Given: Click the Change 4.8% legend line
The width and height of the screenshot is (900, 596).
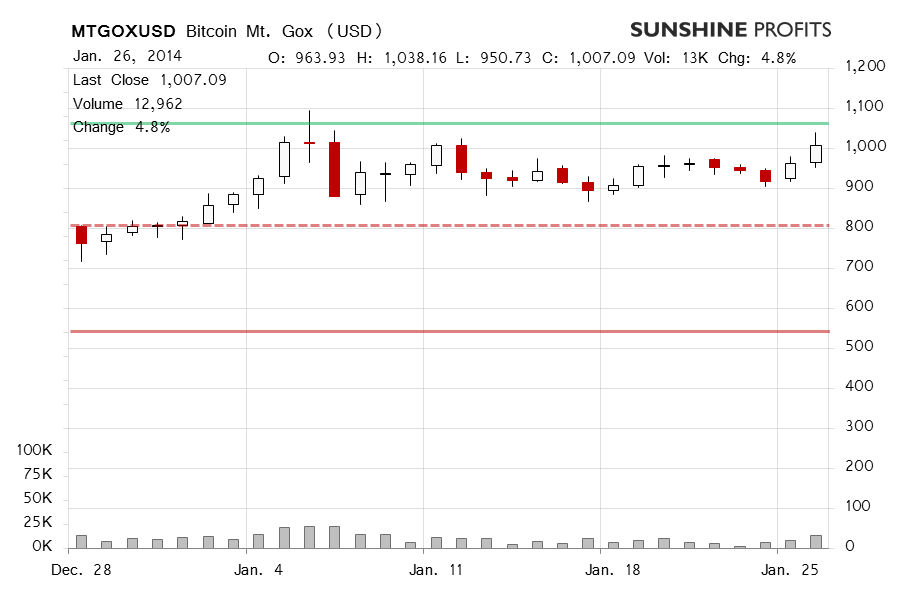Looking at the screenshot, I should click(x=122, y=127).
